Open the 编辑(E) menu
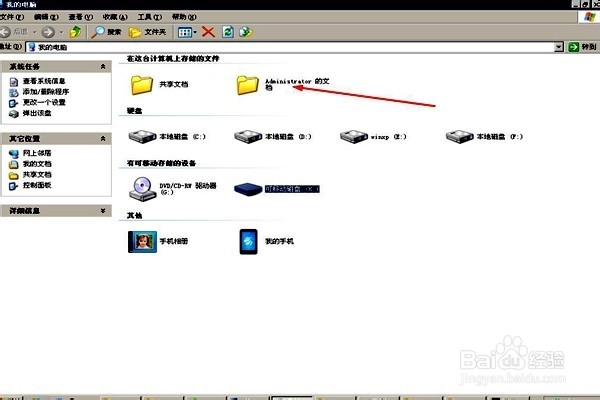Screen dimensions: 600x400 (46, 17)
